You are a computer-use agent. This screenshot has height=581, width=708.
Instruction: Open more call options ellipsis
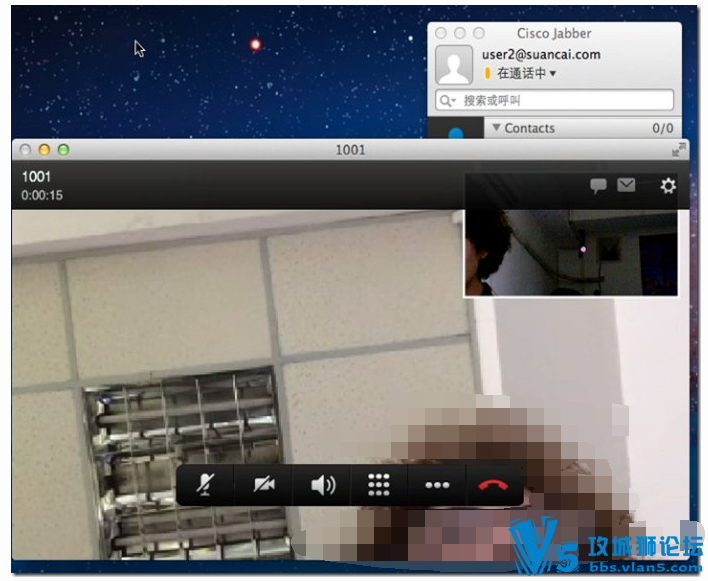pos(437,485)
